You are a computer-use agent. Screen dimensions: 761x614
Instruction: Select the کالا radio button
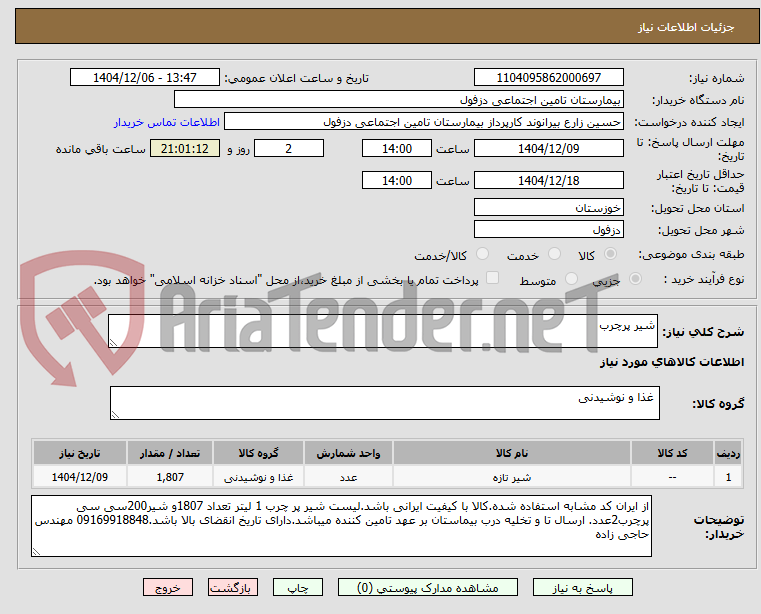(610, 254)
